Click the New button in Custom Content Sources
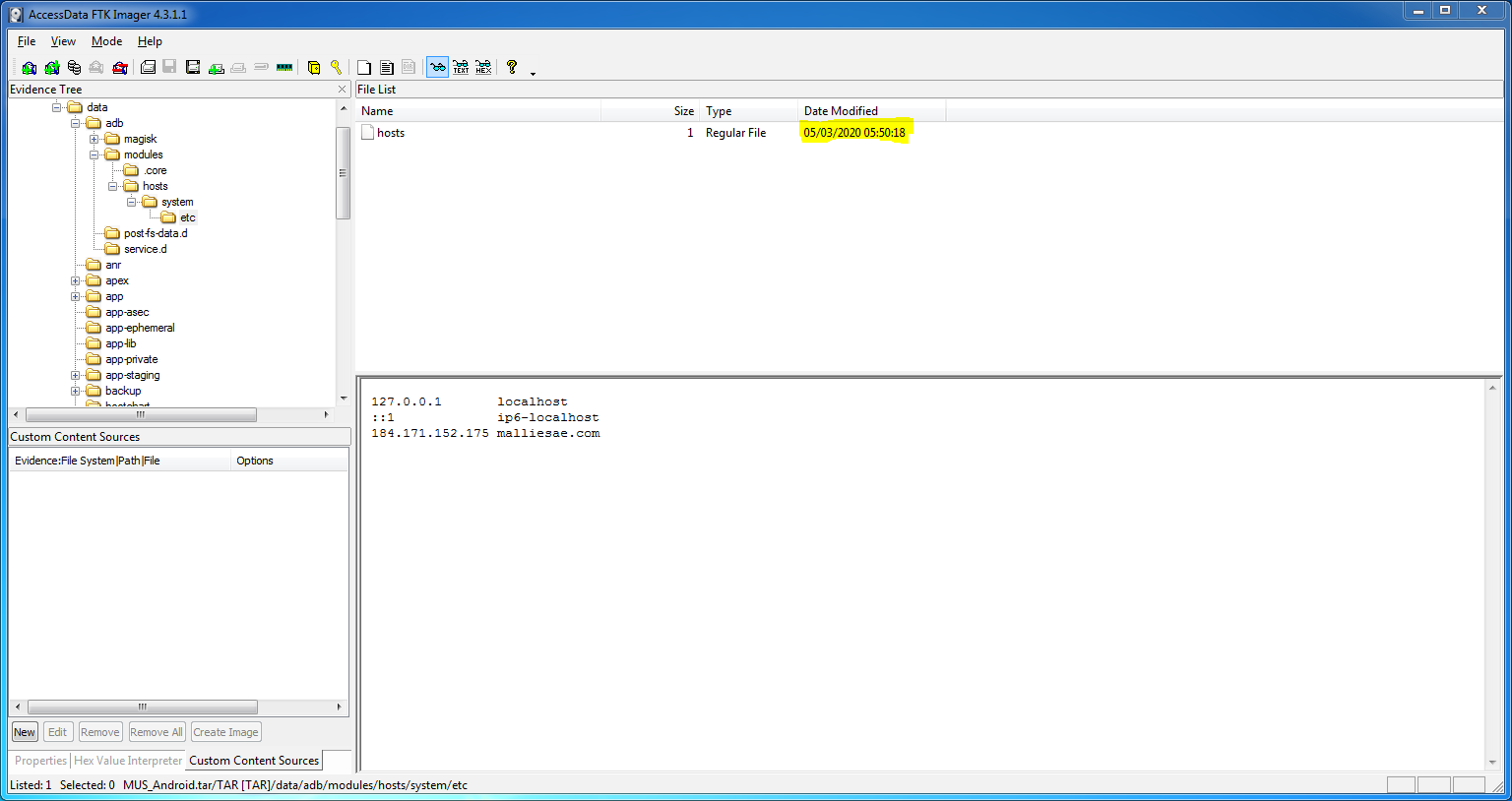This screenshot has width=1512, height=801. pyautogui.click(x=25, y=732)
